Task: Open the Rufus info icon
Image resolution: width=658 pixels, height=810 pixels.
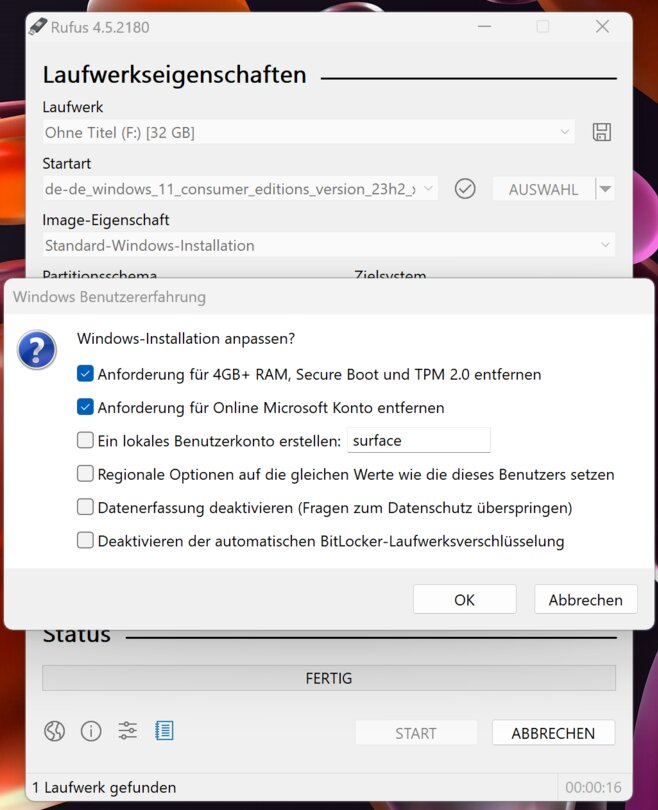Action: (x=91, y=731)
